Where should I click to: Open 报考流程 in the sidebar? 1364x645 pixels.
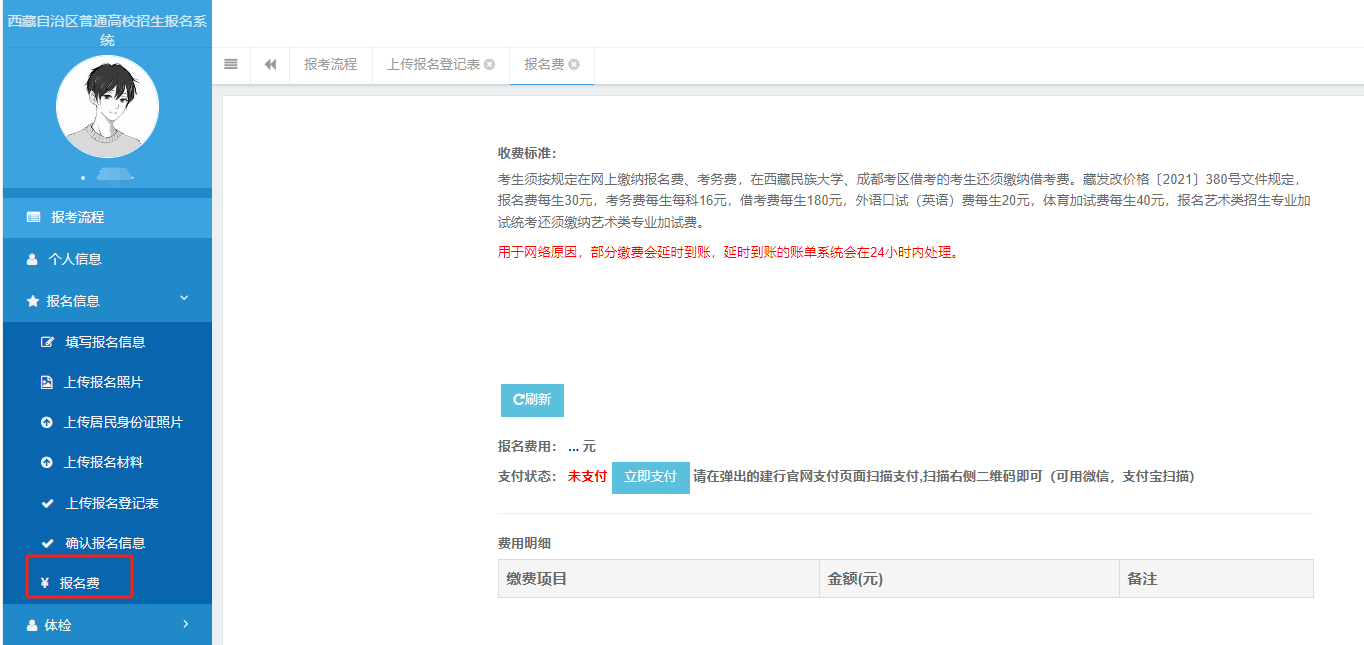(x=78, y=217)
